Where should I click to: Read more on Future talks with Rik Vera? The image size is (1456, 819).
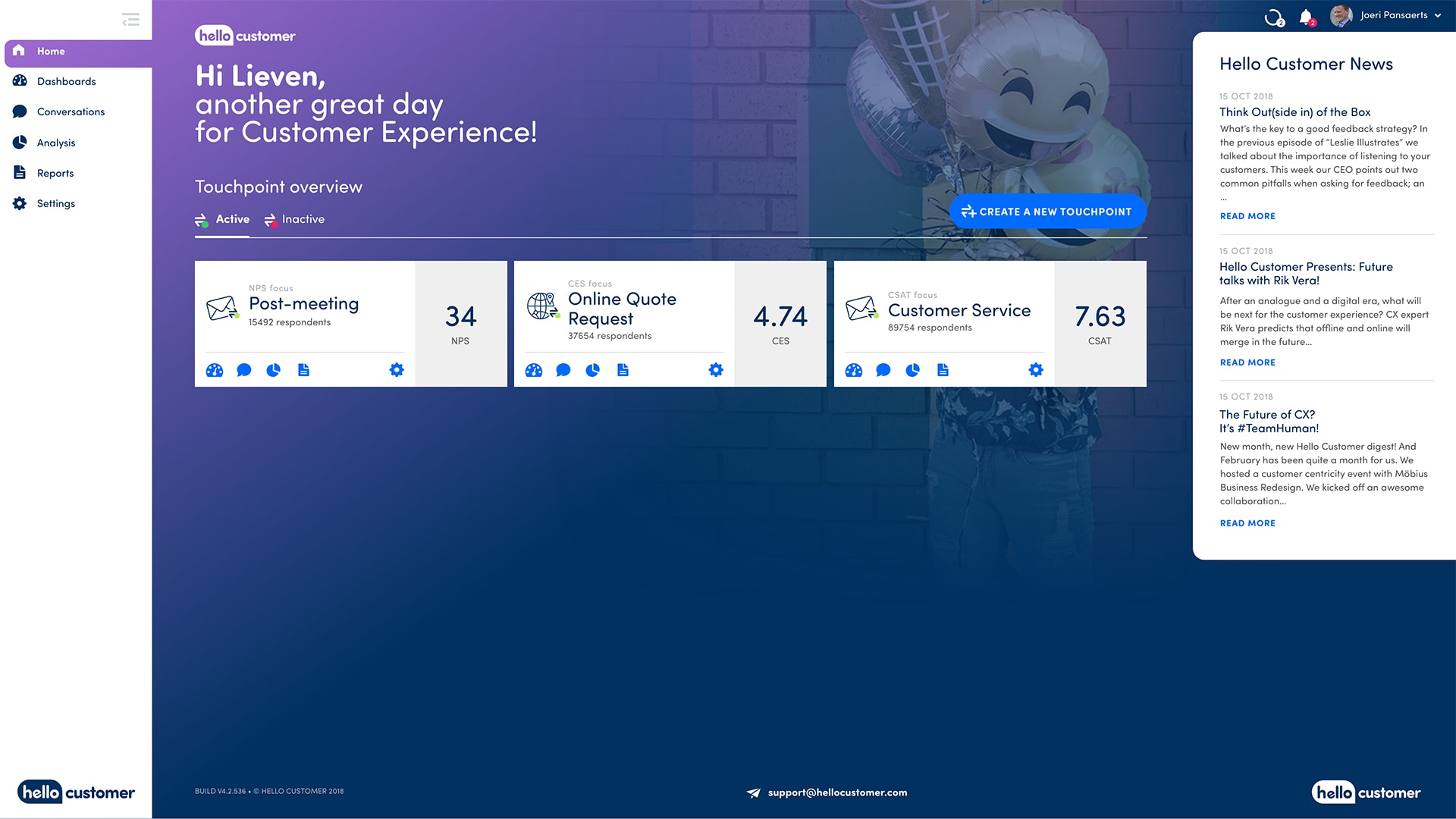click(x=1247, y=362)
